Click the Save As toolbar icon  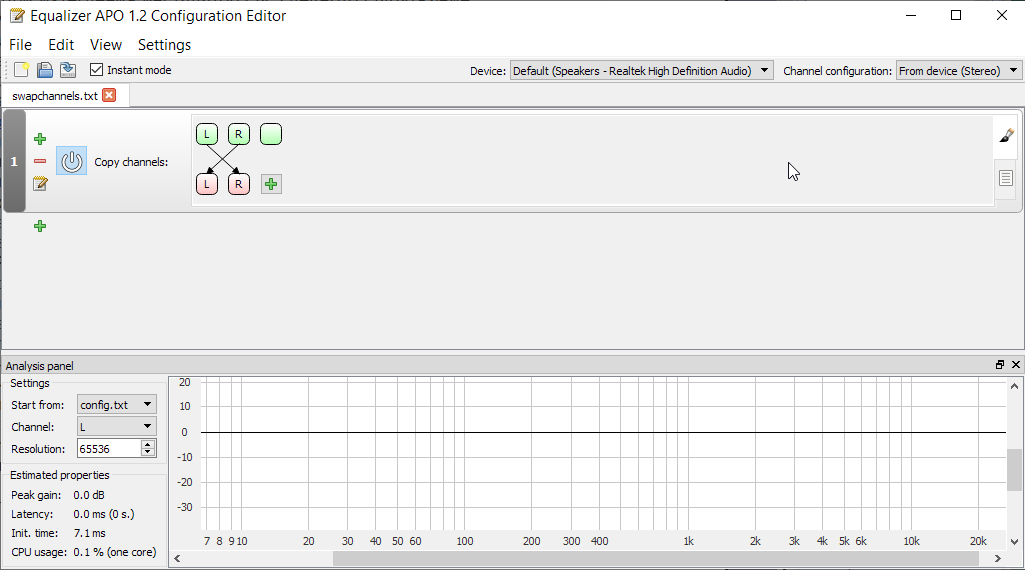click(x=68, y=69)
